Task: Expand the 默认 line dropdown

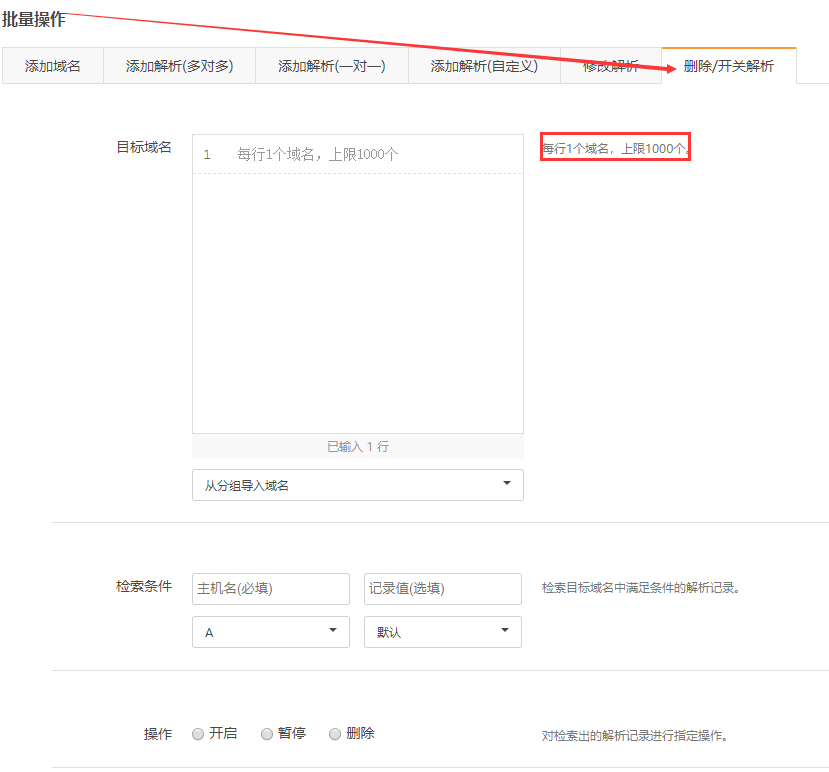Action: coord(442,632)
